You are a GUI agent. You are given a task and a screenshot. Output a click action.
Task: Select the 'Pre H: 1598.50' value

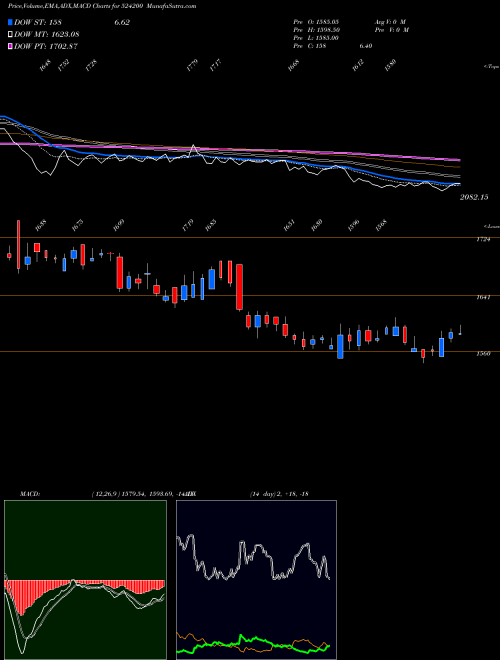[x=317, y=29]
